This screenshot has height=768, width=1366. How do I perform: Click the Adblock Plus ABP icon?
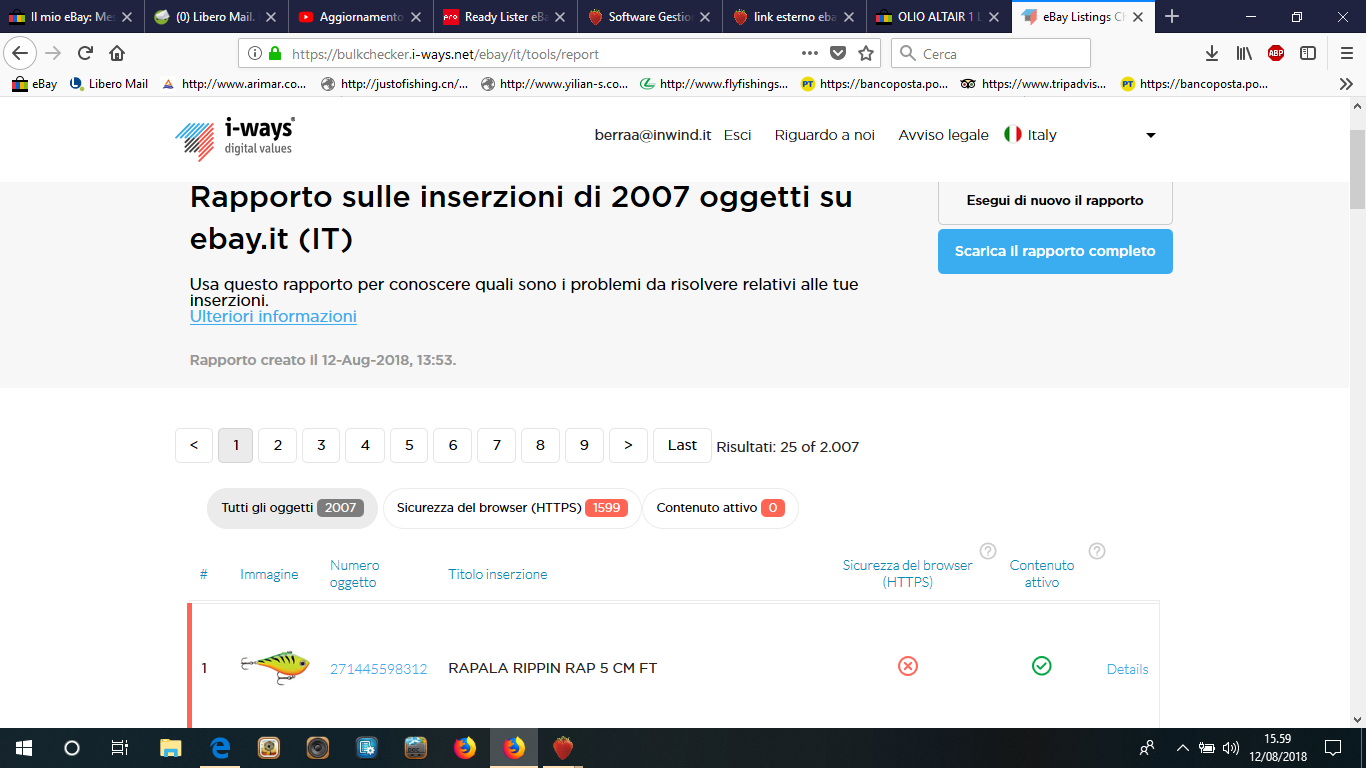1276,54
